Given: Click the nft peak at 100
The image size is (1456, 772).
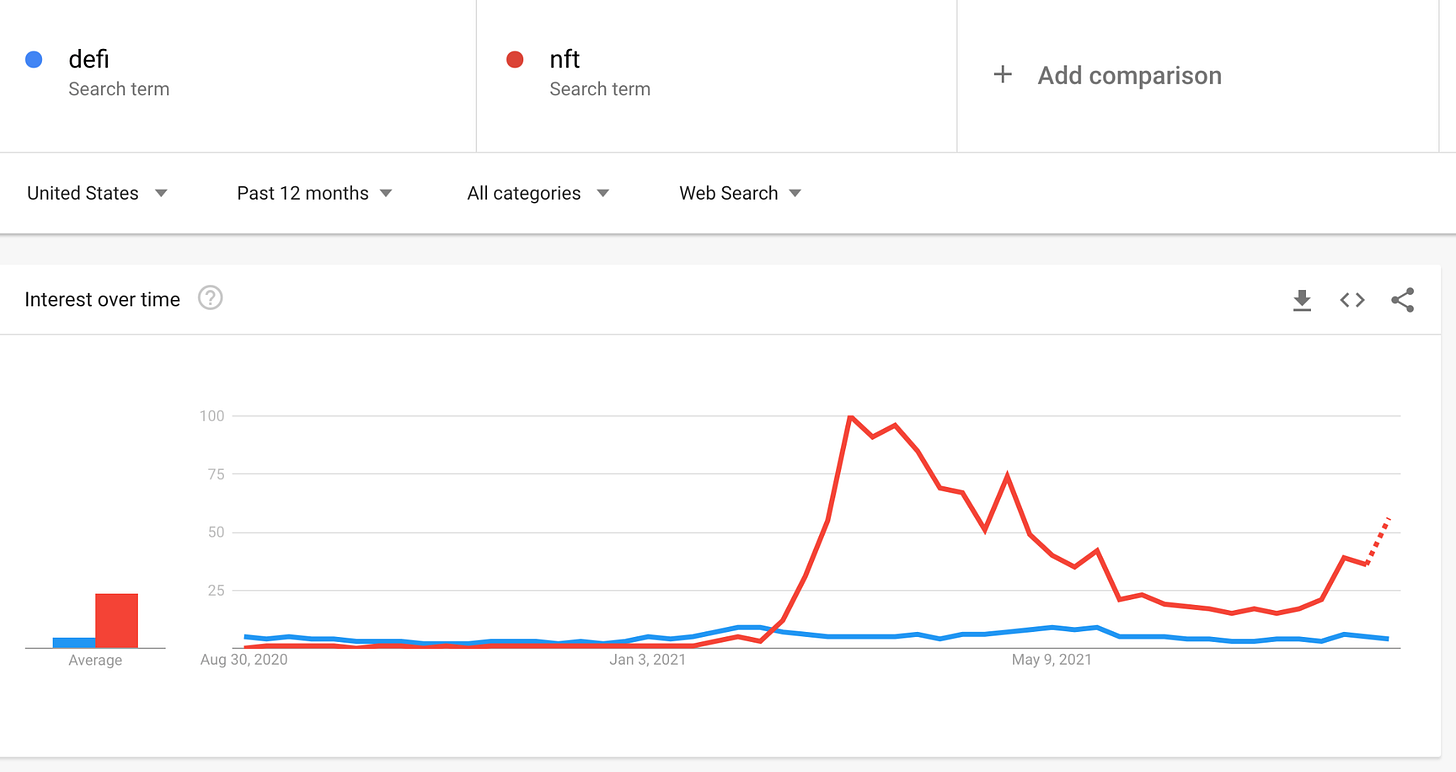Looking at the screenshot, I should [850, 416].
